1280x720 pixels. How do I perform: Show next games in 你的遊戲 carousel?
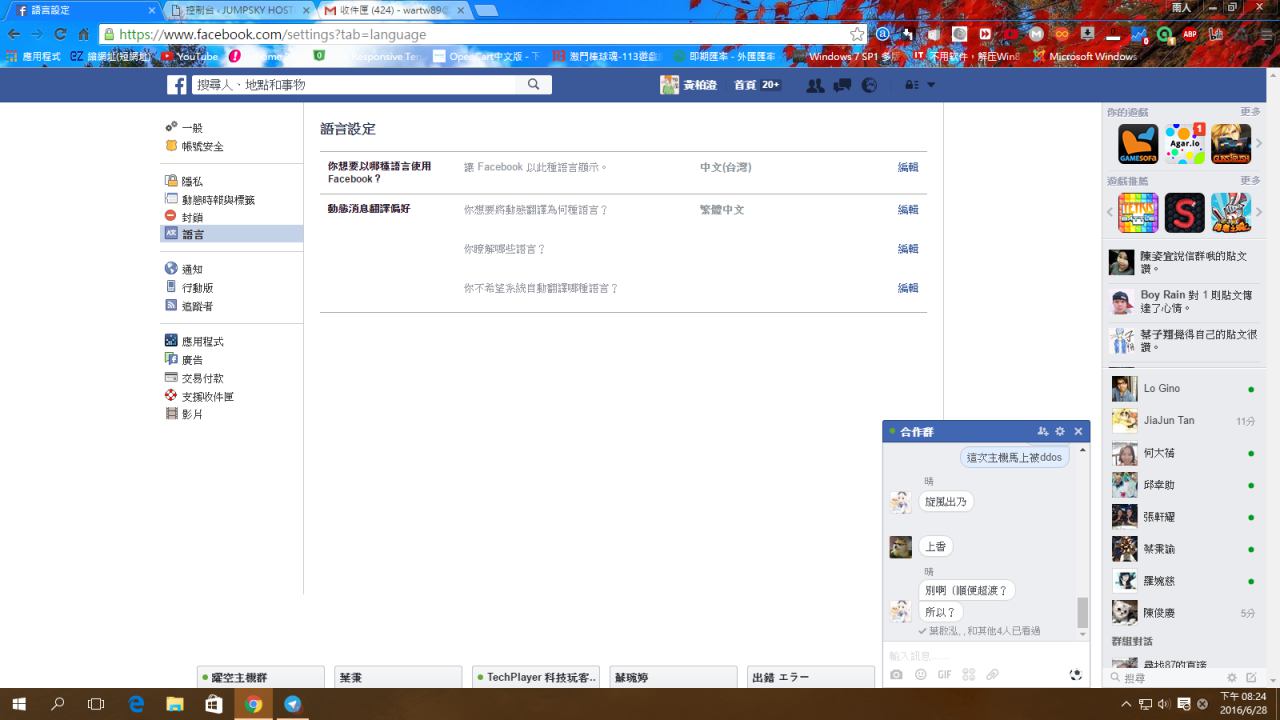point(1258,144)
